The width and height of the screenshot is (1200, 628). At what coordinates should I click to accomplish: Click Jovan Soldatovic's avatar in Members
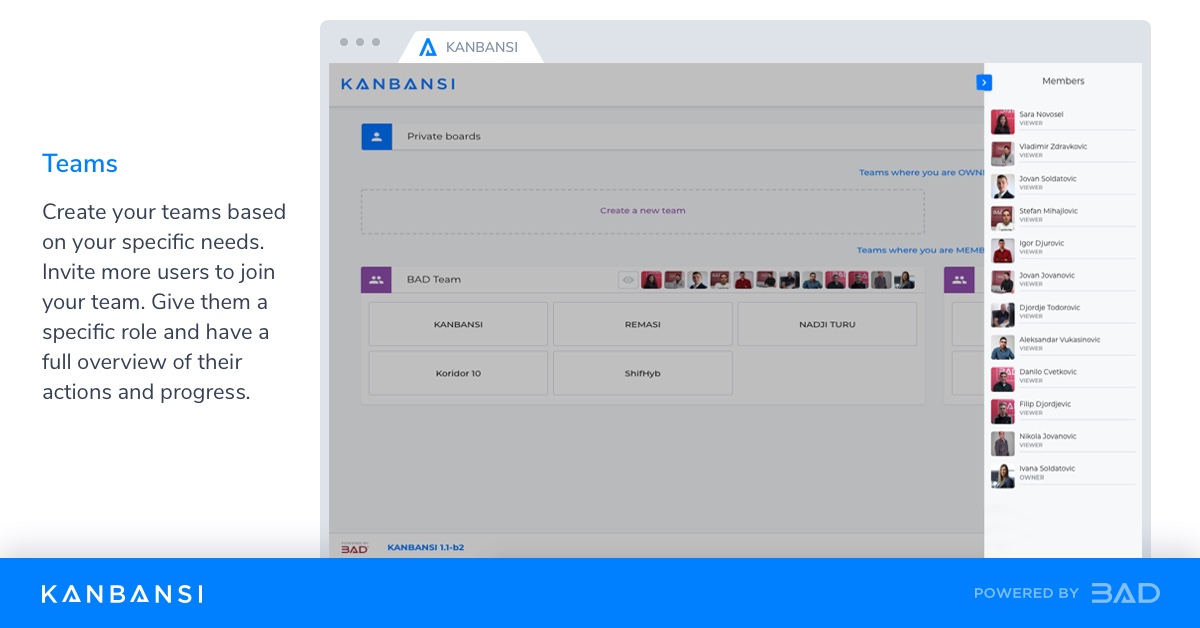click(1002, 186)
